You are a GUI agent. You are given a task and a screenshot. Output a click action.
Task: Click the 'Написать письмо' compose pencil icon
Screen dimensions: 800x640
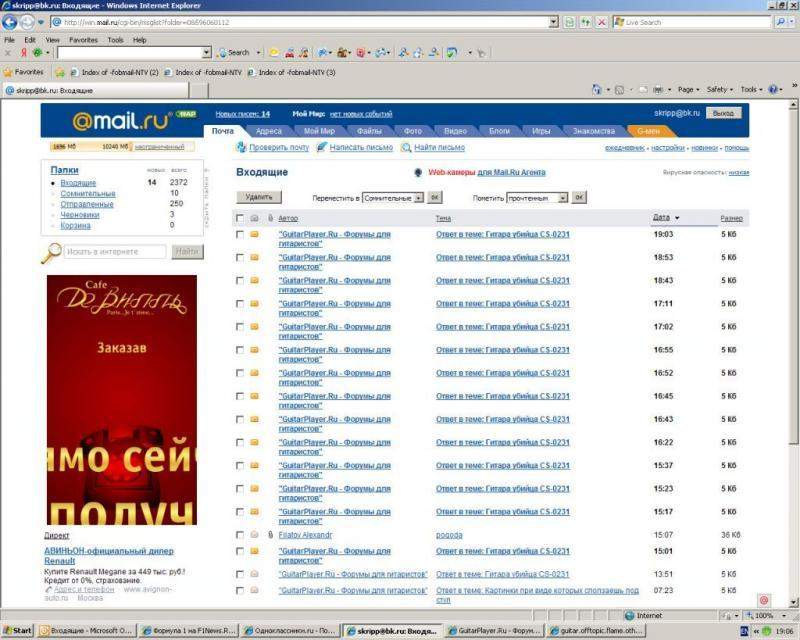[321, 147]
